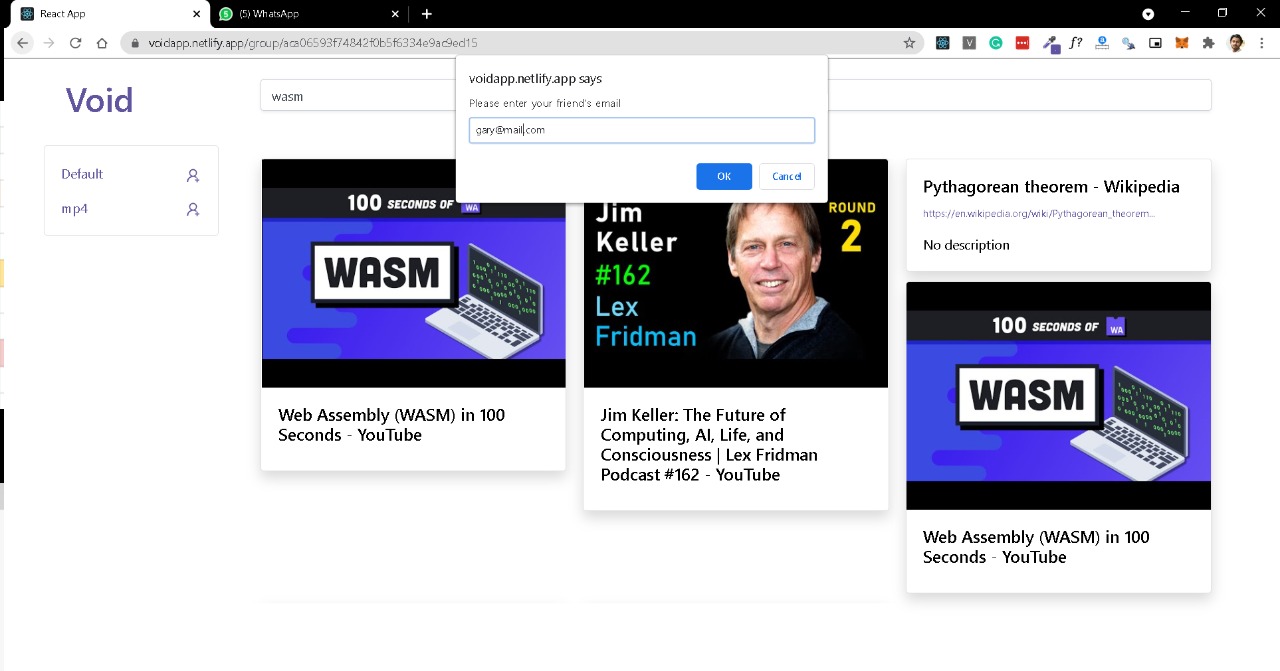Reload the current page
Image resolution: width=1280 pixels, height=671 pixels.
(x=75, y=43)
